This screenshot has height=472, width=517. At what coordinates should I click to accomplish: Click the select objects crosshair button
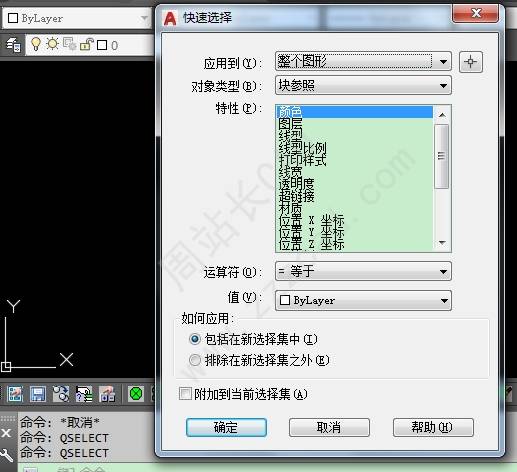pyautogui.click(x=470, y=62)
